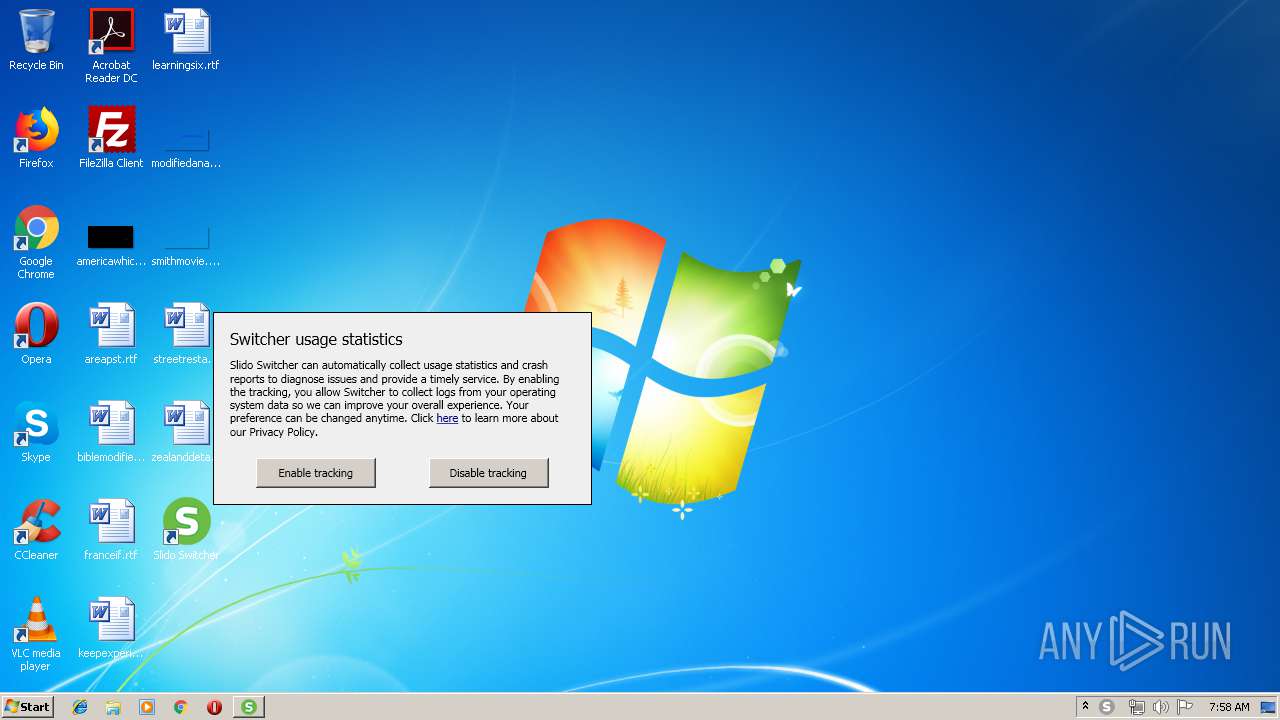1280x720 pixels.
Task: Click Enable tracking button
Action: 316,473
